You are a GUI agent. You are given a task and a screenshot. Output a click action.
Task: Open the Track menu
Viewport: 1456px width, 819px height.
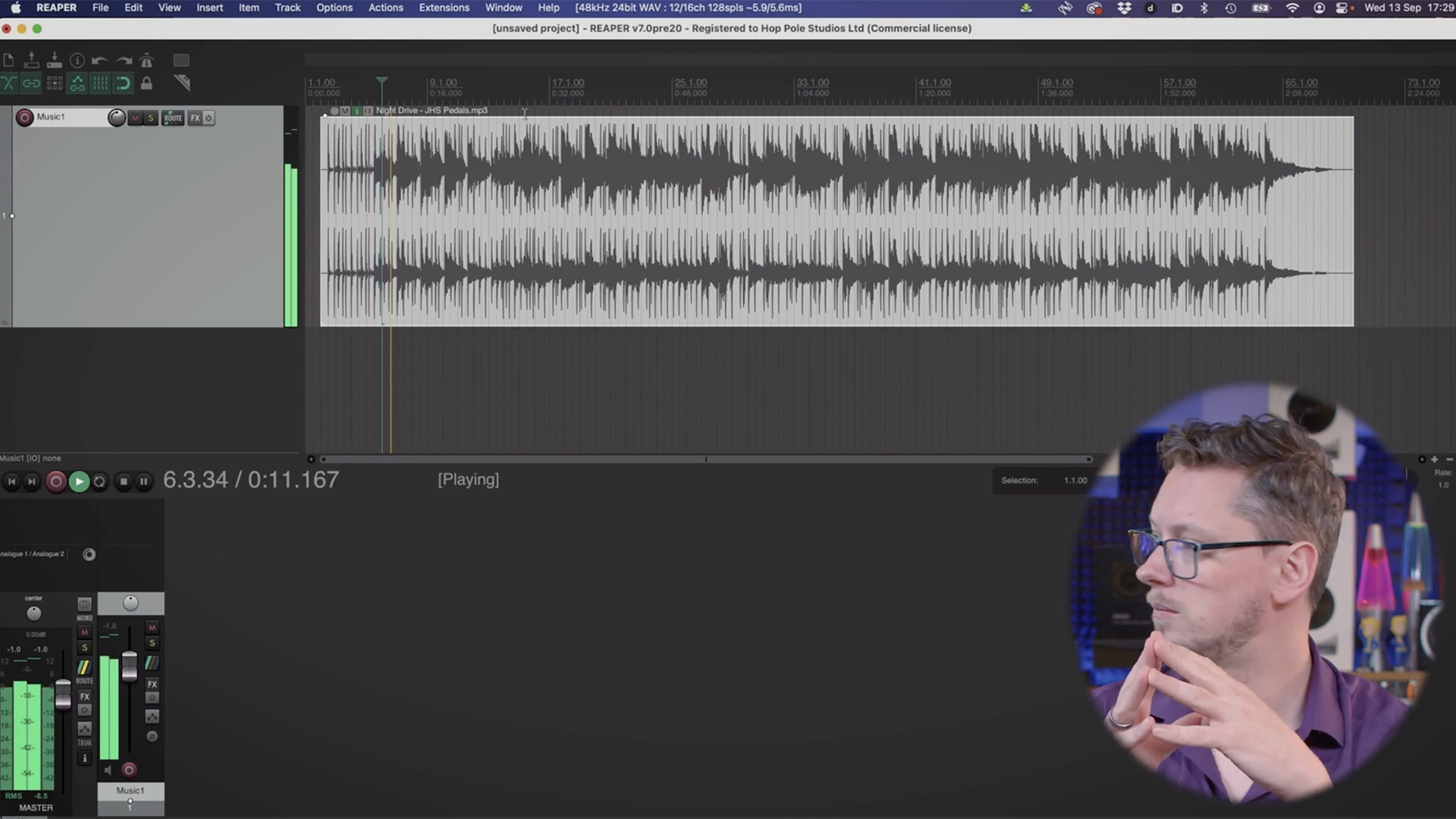287,8
